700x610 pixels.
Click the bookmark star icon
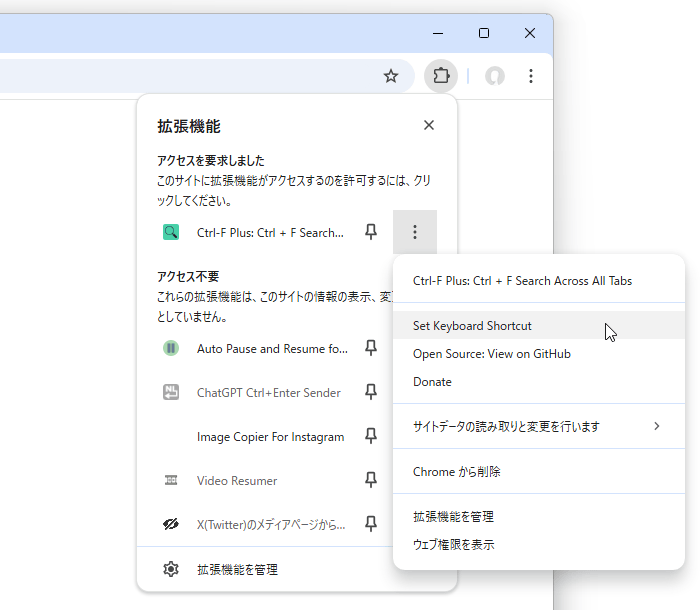coord(391,76)
